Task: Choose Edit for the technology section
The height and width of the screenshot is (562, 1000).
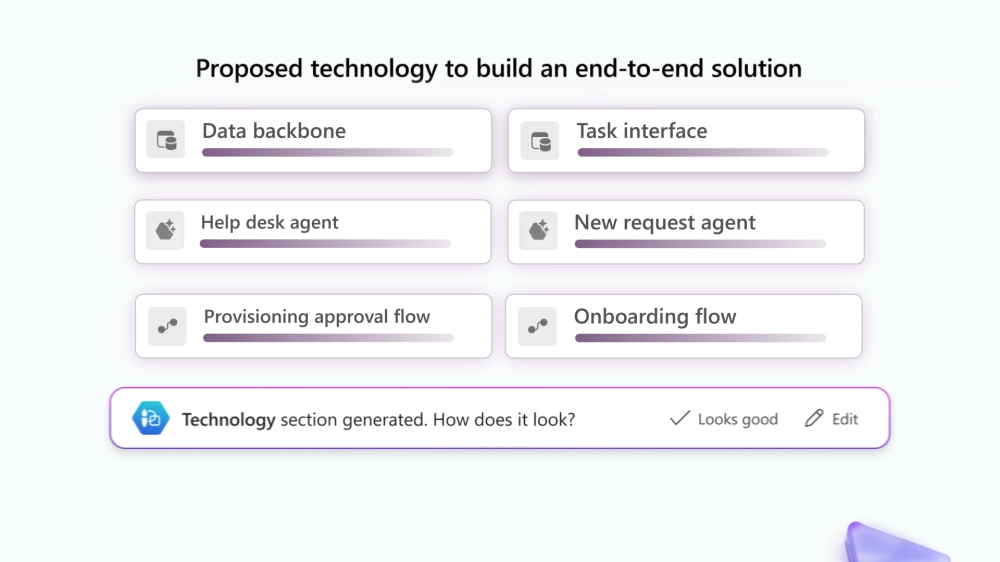Action: pyautogui.click(x=832, y=418)
